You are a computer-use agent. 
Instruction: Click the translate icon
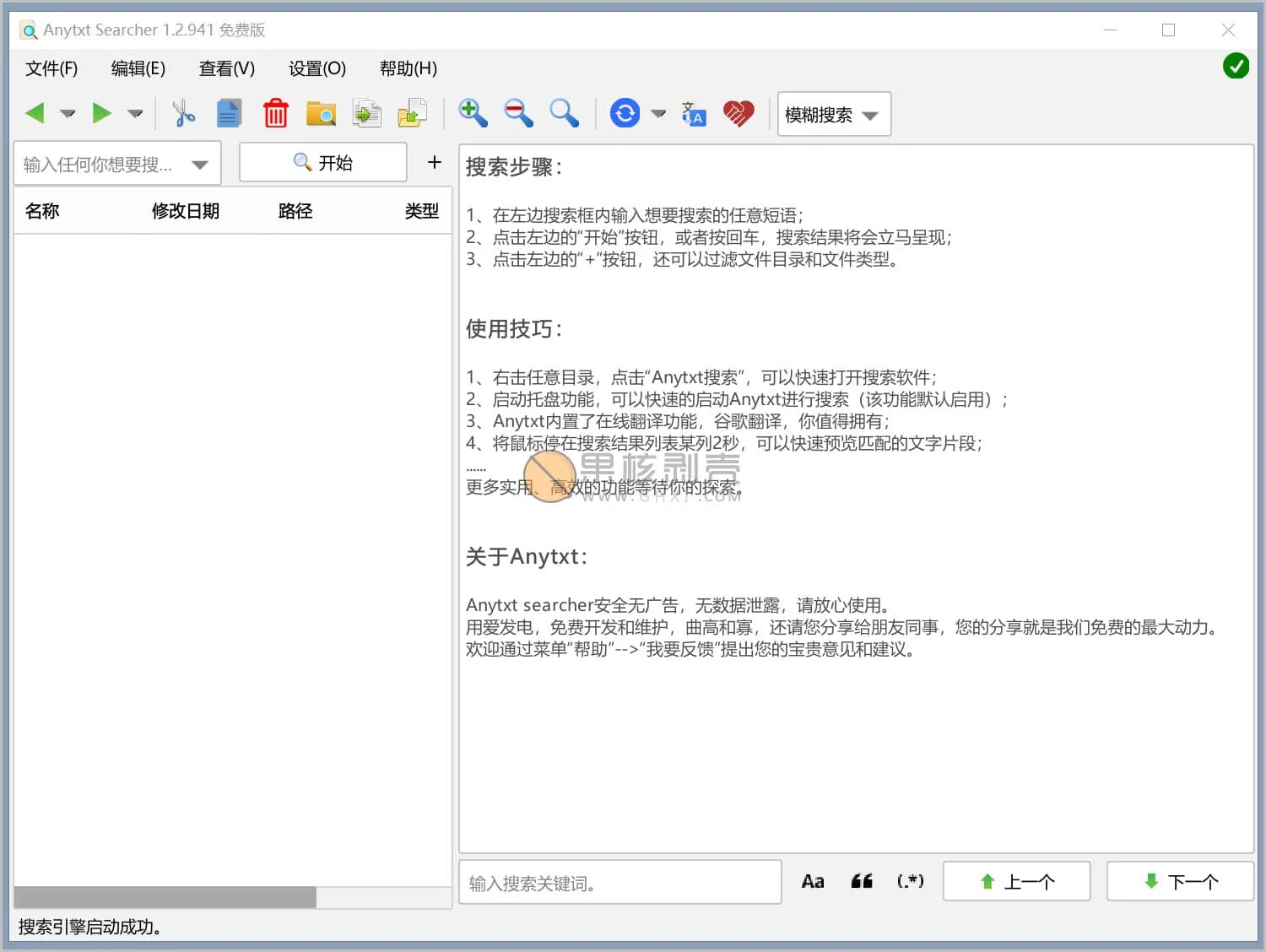coord(694,114)
